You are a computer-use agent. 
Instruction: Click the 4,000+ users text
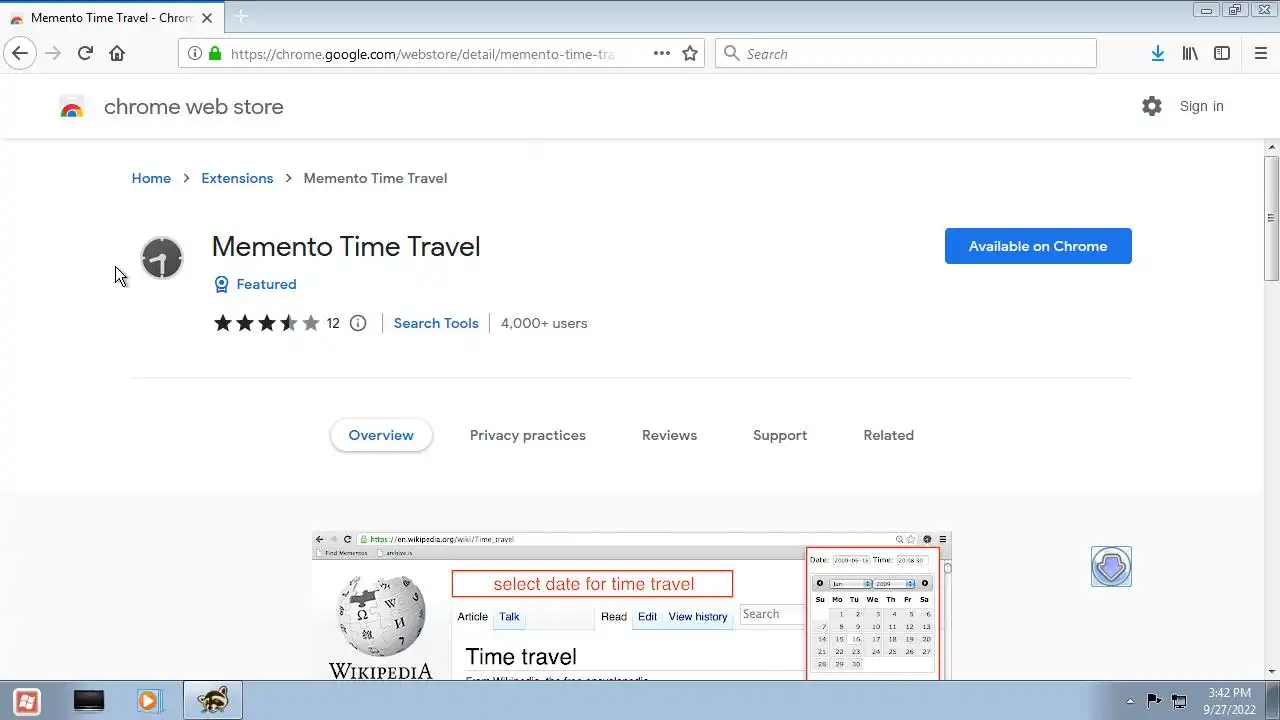coord(544,323)
